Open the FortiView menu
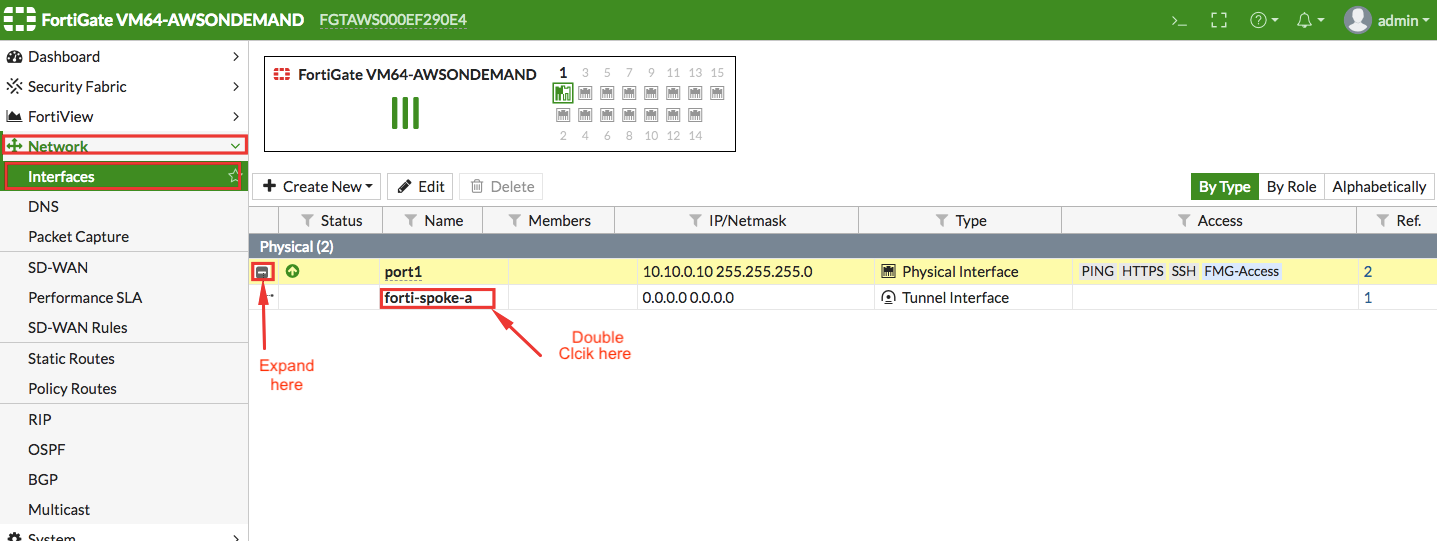The width and height of the screenshot is (1437, 541). pyautogui.click(x=124, y=116)
